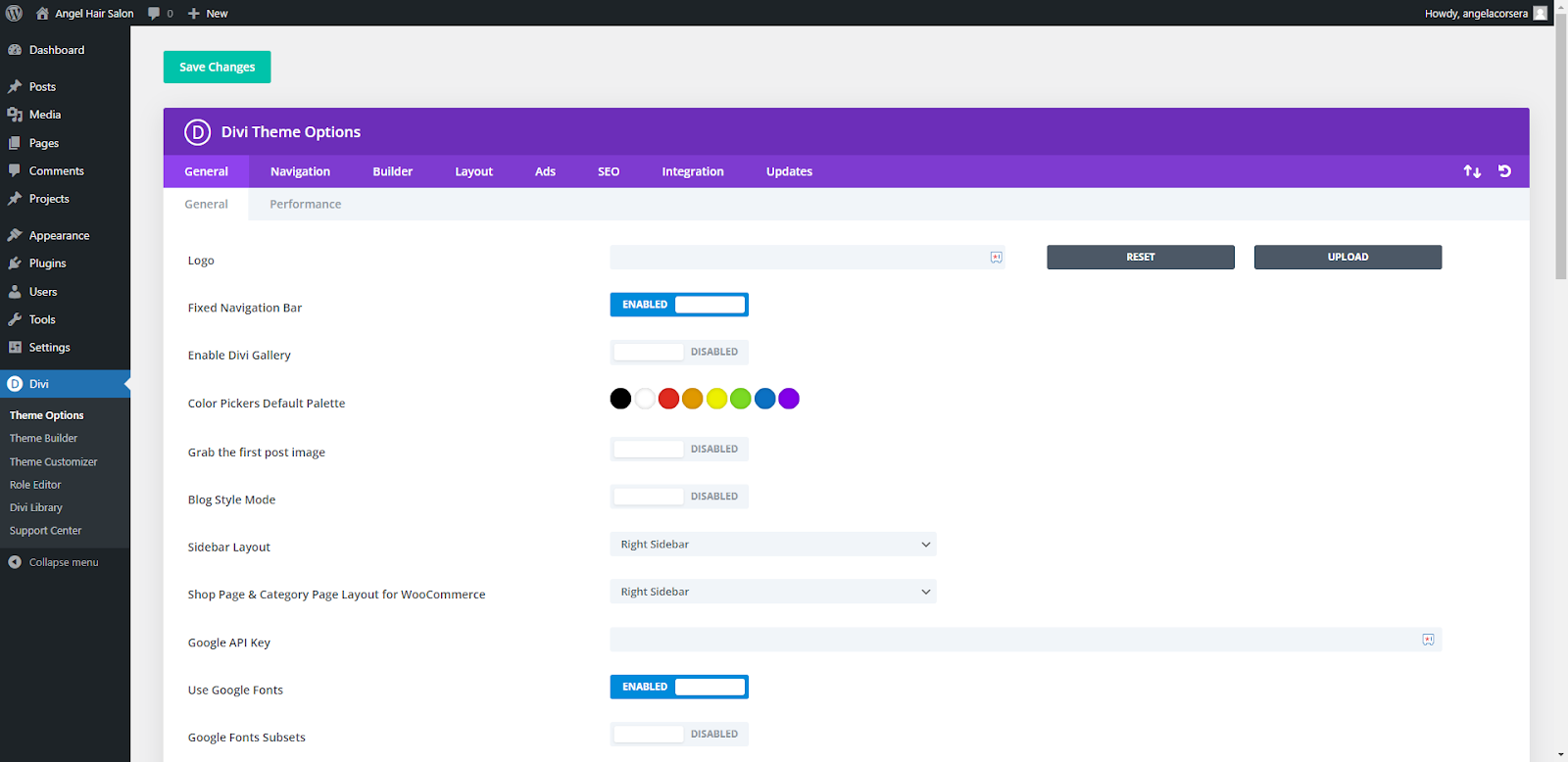Pick the blue palette color swatch

tap(765, 399)
